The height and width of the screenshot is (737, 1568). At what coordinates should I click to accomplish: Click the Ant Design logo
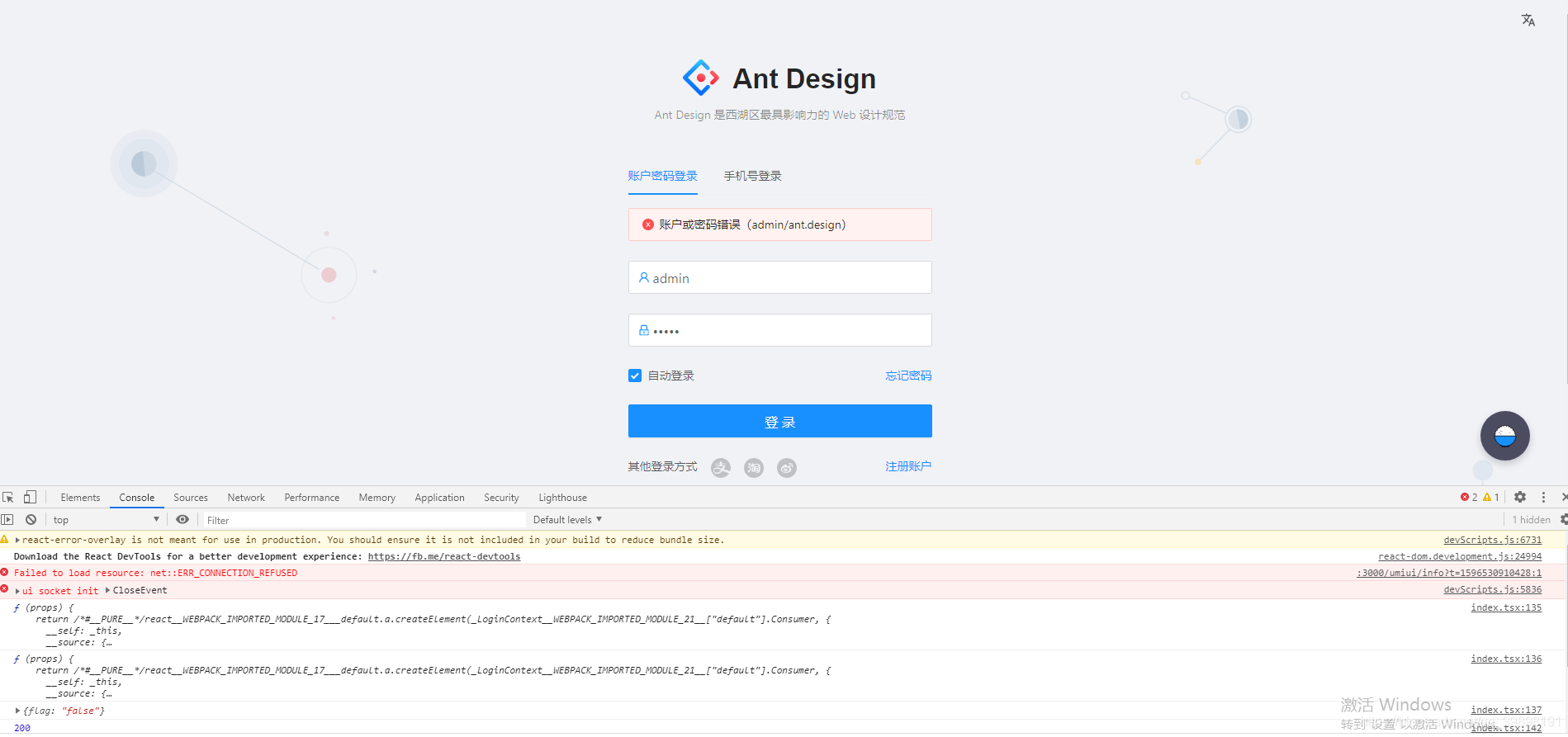pos(700,78)
